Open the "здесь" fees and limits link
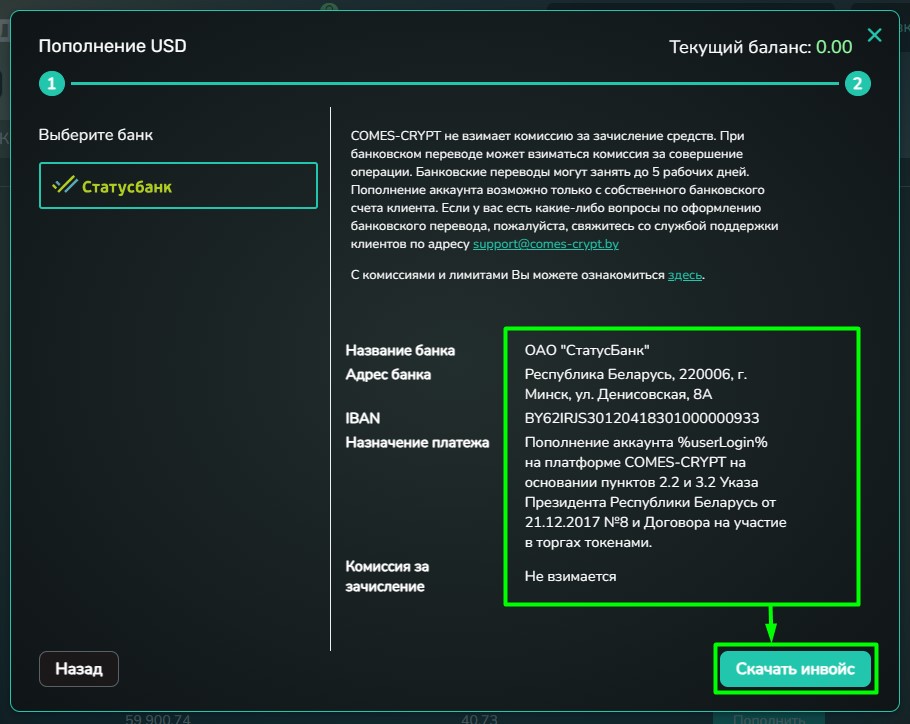The image size is (910, 724). click(685, 274)
